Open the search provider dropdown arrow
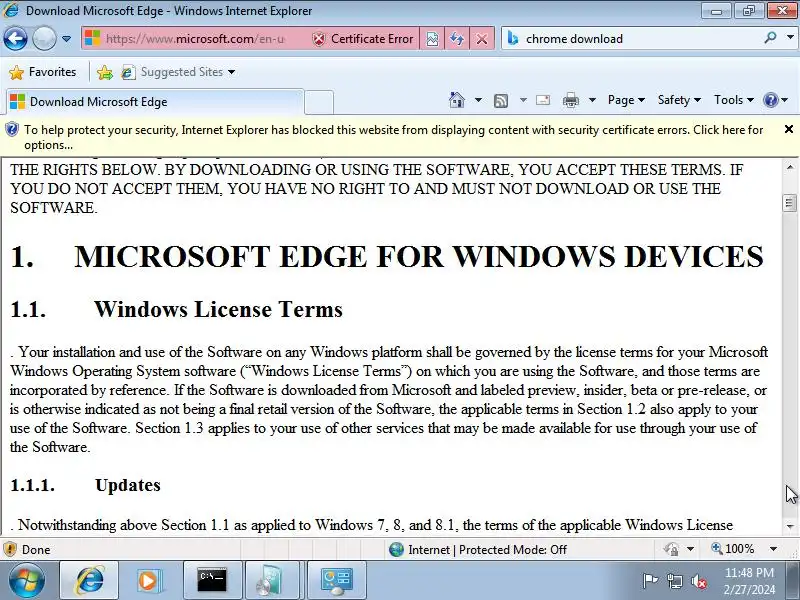The height and width of the screenshot is (600, 800). (790, 38)
